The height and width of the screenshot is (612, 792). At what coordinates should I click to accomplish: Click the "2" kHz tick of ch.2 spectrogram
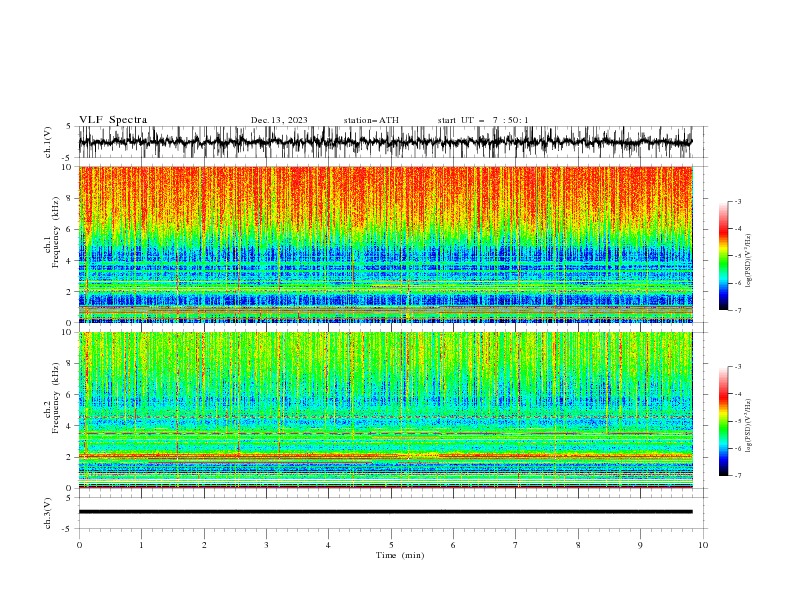(70, 457)
